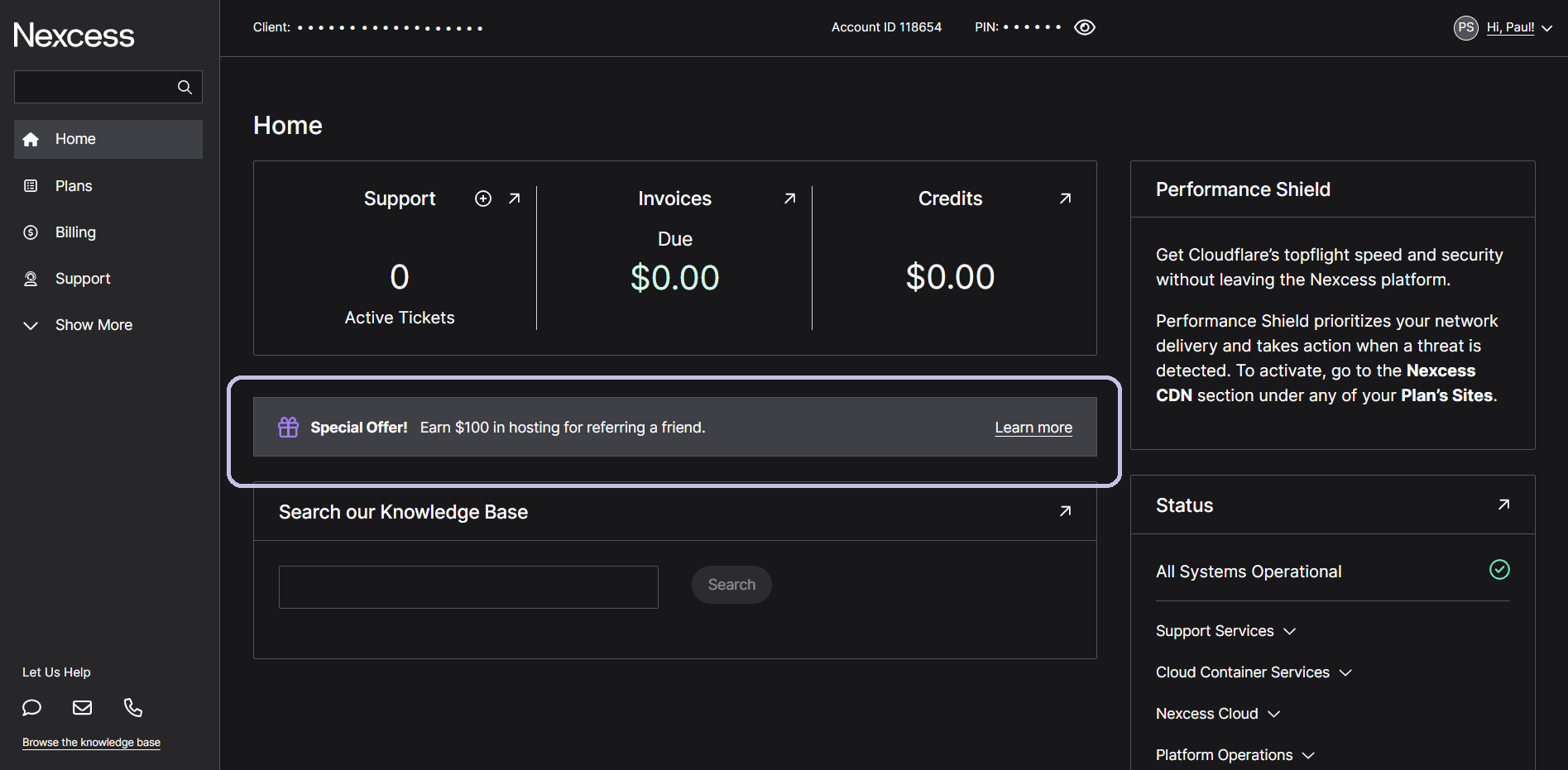Reveal the PIN with the eye toggle
The height and width of the screenshot is (770, 1568).
coord(1085,27)
